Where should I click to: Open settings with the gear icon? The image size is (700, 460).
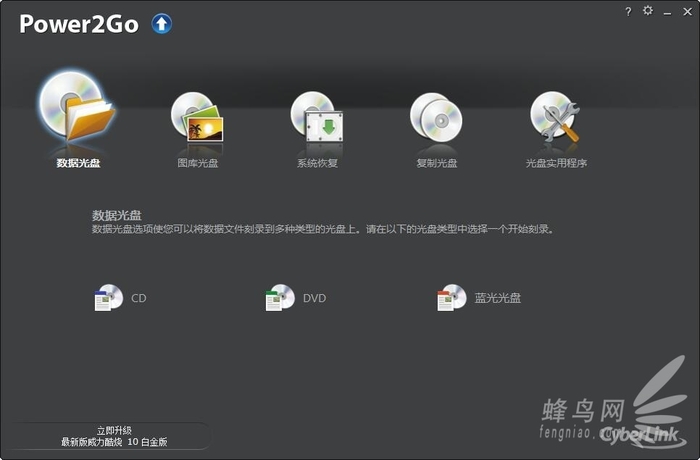point(648,10)
